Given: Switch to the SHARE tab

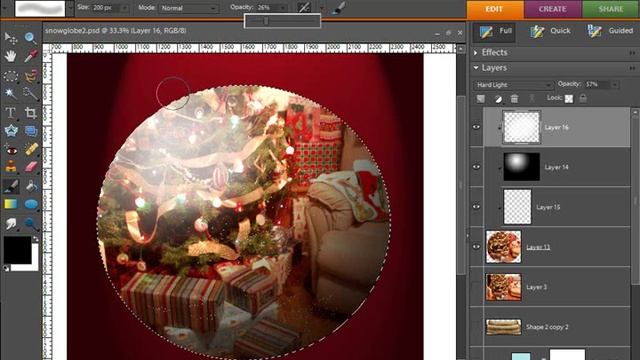Looking at the screenshot, I should (x=611, y=9).
